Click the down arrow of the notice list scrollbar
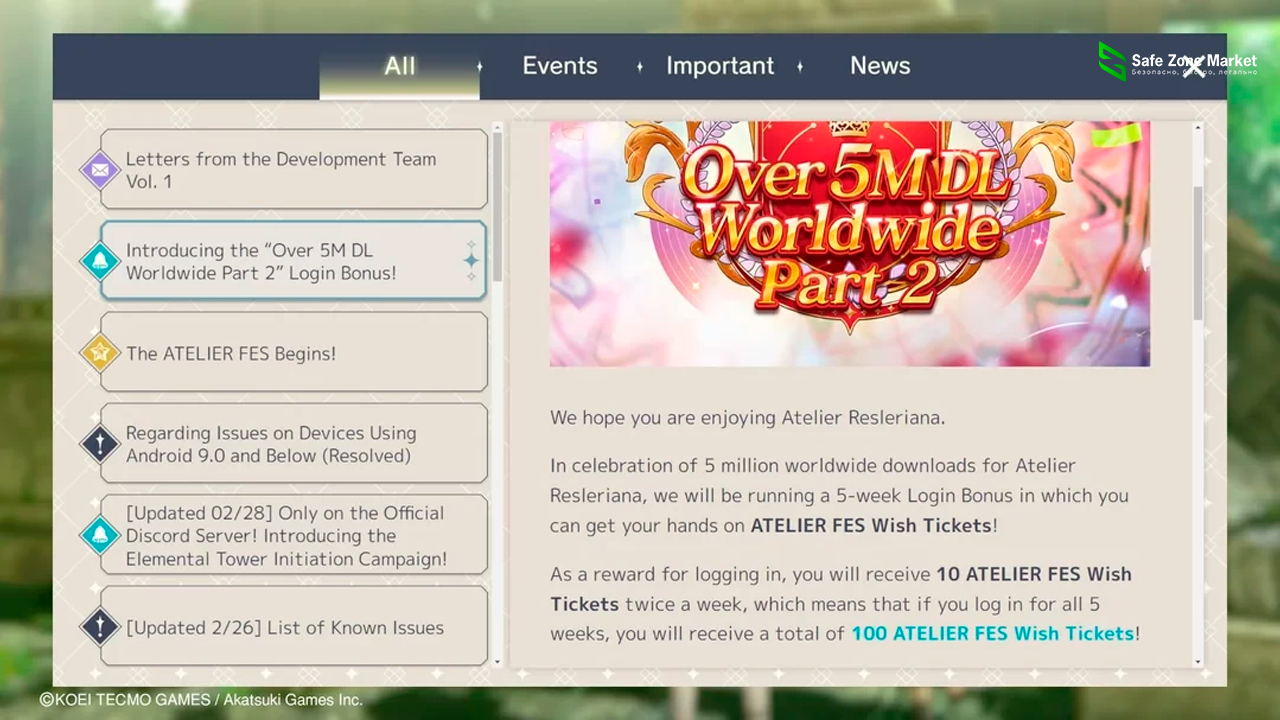Image resolution: width=1280 pixels, height=720 pixels. click(497, 661)
